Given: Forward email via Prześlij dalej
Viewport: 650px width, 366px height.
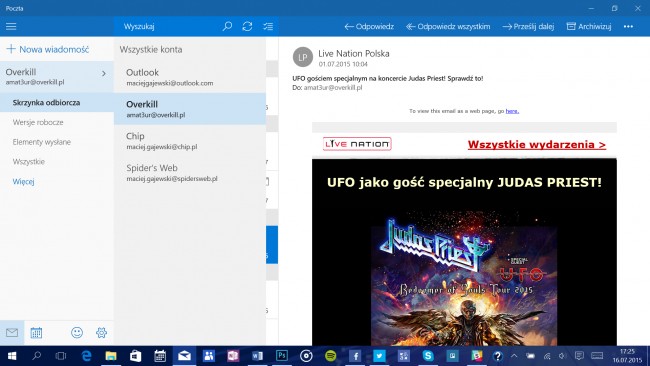Looking at the screenshot, I should (x=528, y=27).
